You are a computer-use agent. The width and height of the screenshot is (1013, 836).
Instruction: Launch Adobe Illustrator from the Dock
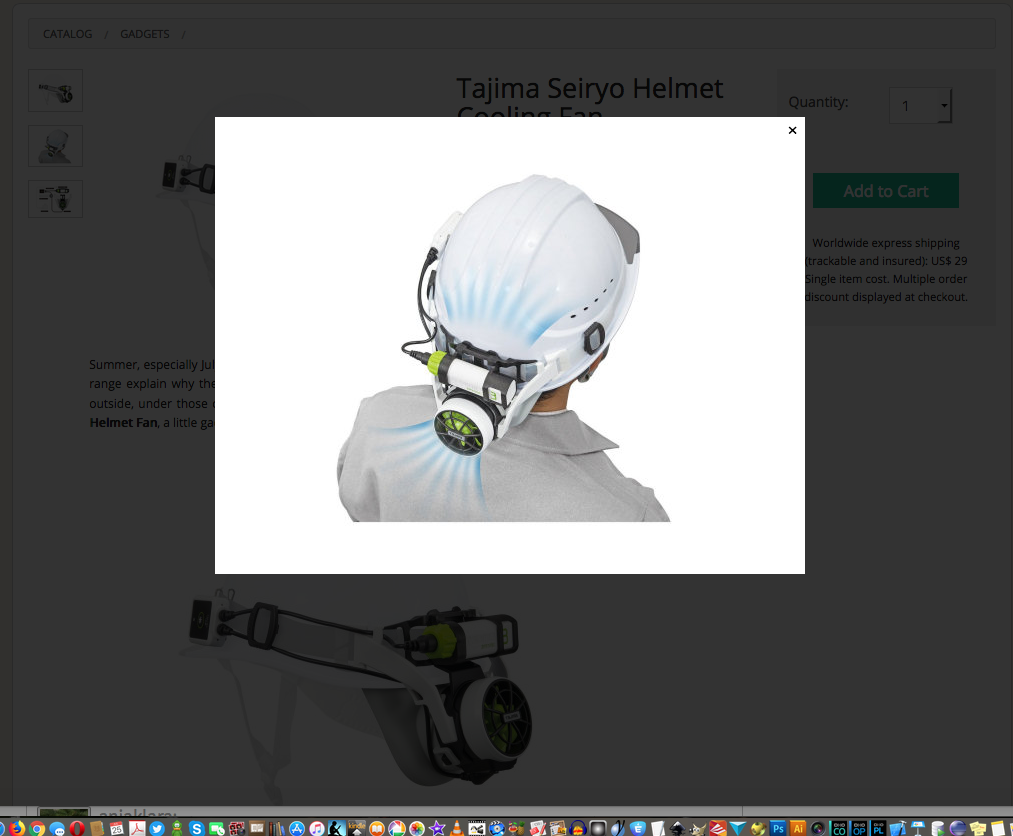[x=798, y=828]
